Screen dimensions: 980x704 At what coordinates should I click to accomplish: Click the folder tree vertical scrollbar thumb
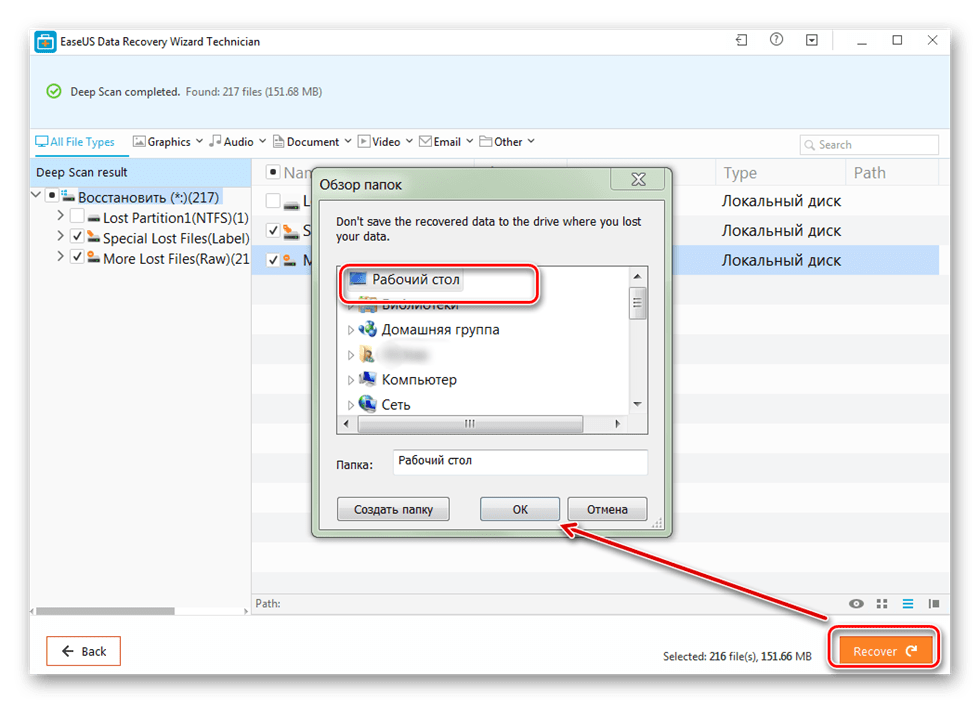[x=638, y=303]
